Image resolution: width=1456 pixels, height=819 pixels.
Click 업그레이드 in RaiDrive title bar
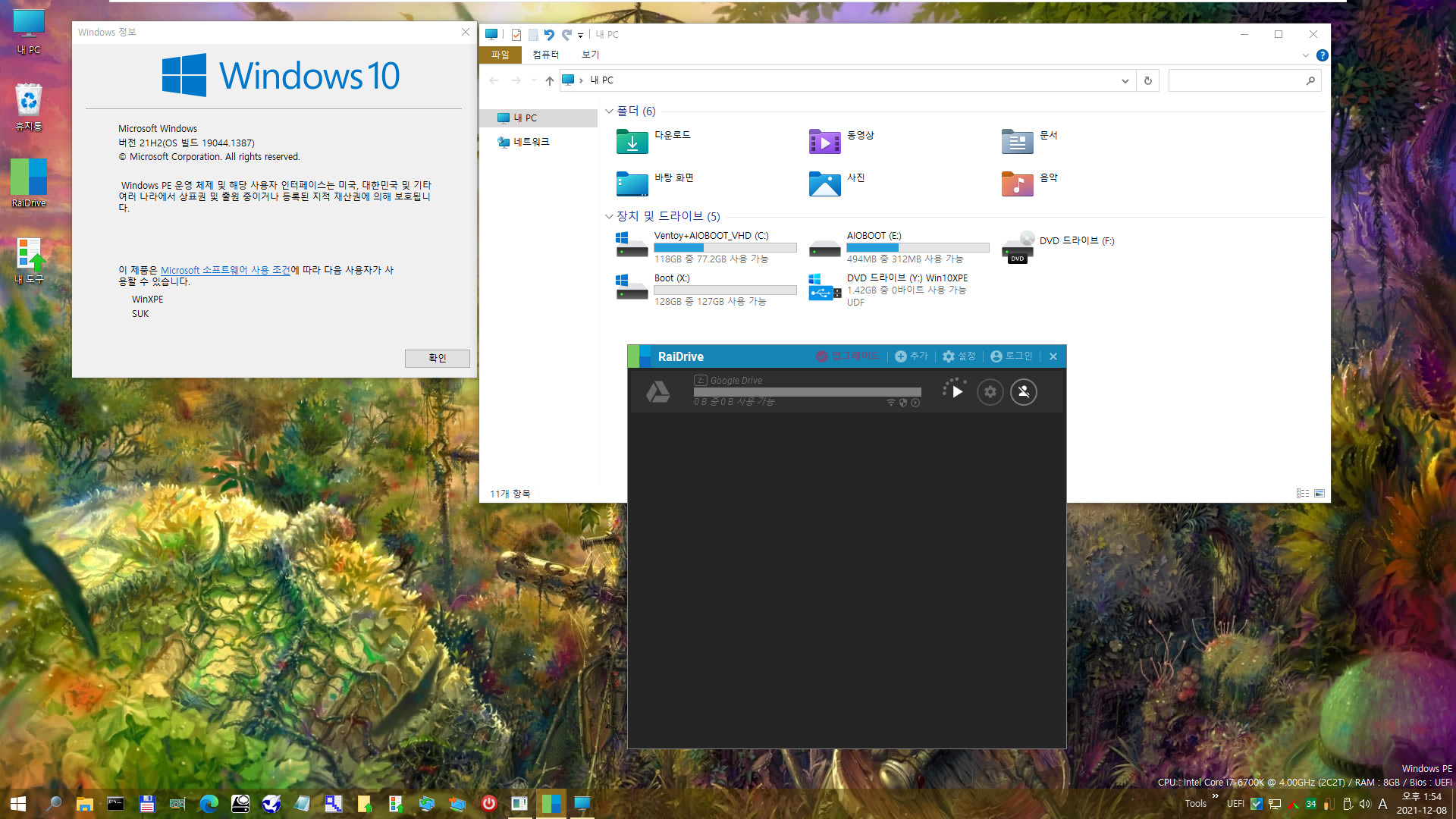pos(848,356)
